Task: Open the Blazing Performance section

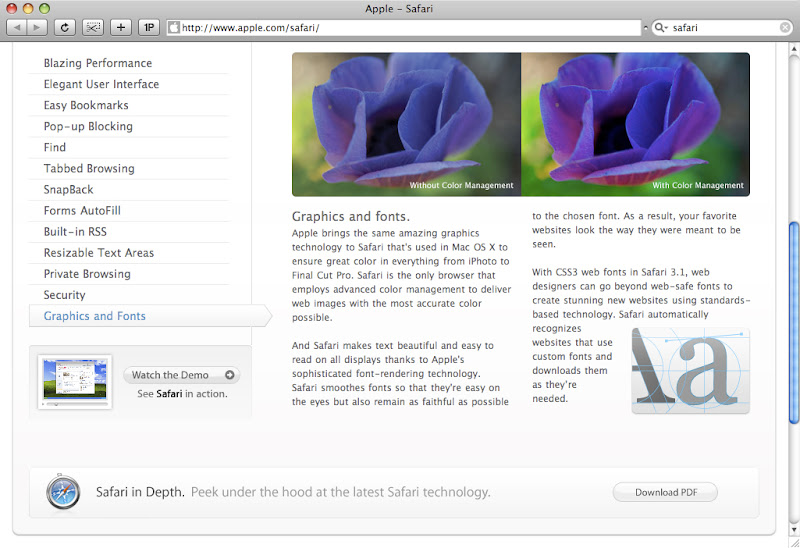Action: 98,63
